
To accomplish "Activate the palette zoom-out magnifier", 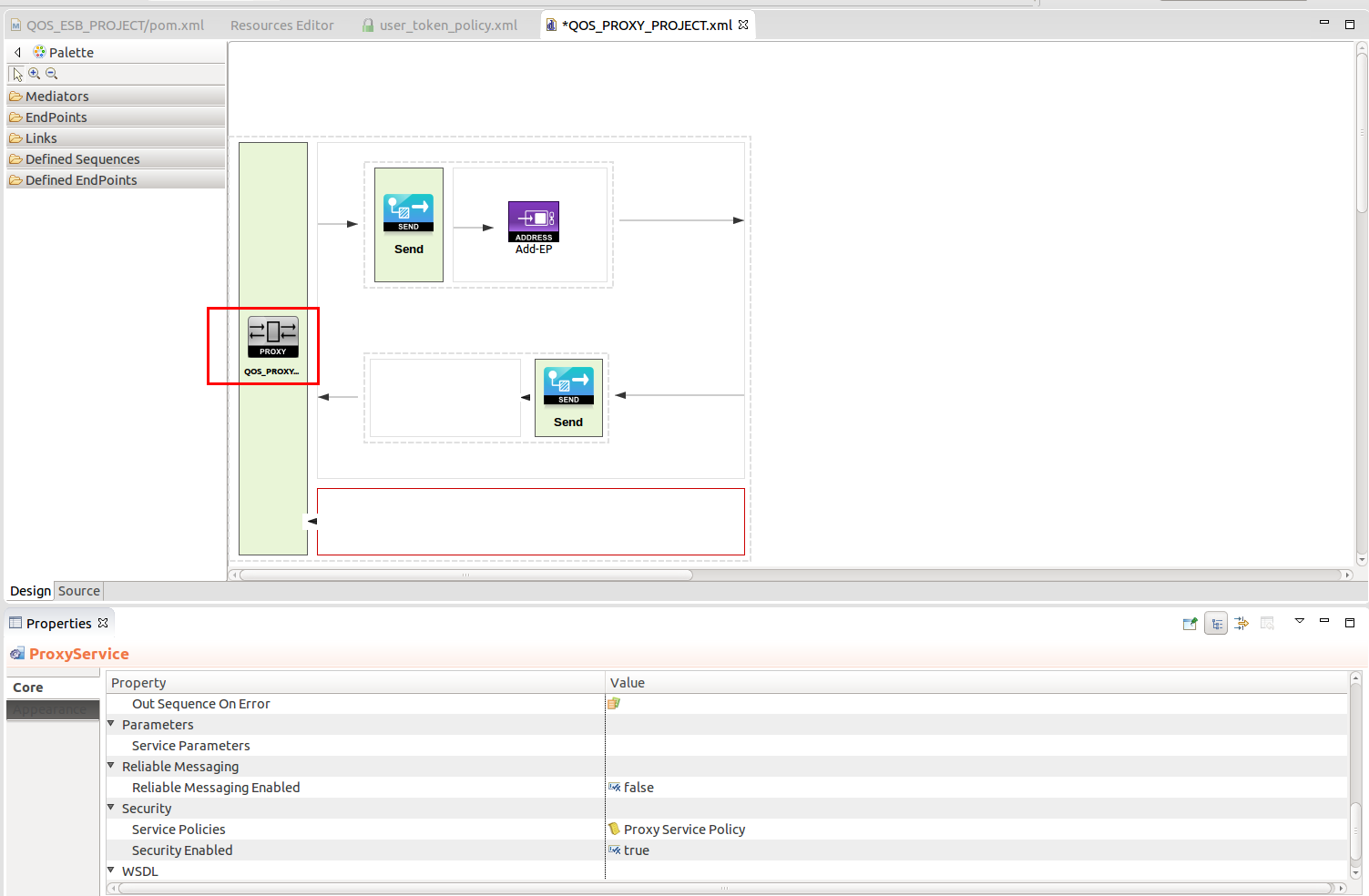I will pyautogui.click(x=51, y=73).
